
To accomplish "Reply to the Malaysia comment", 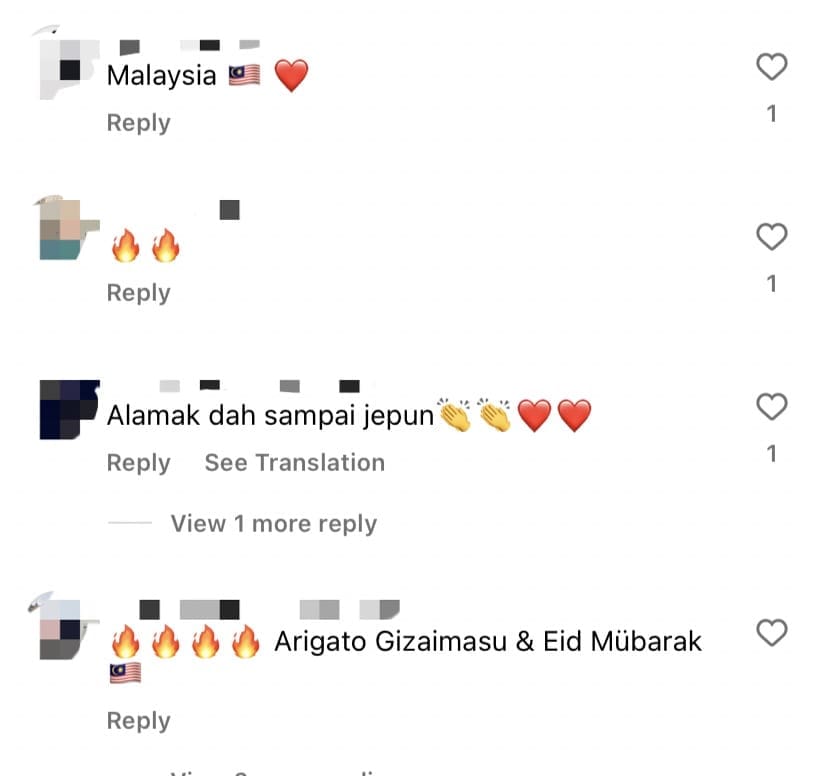I will 139,124.
